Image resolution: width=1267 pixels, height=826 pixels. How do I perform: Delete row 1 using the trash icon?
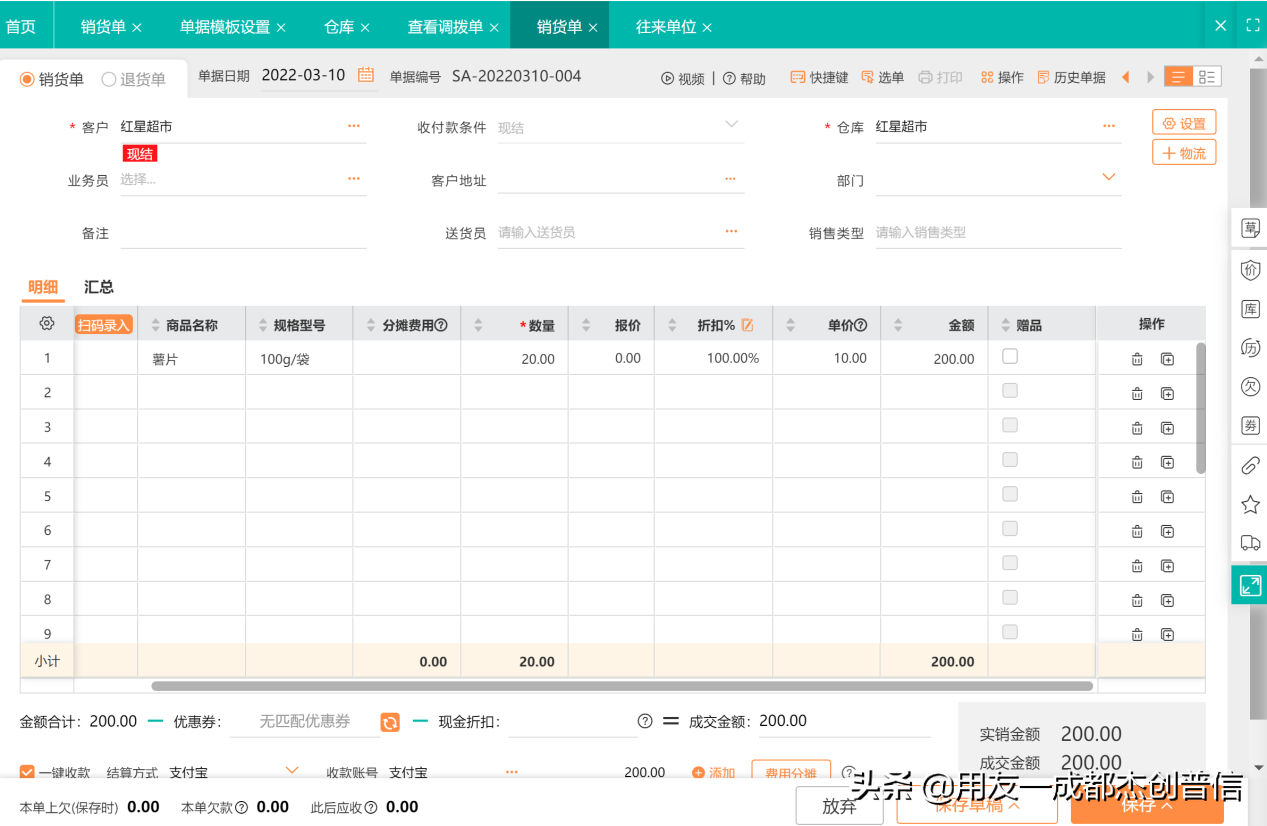click(1137, 358)
